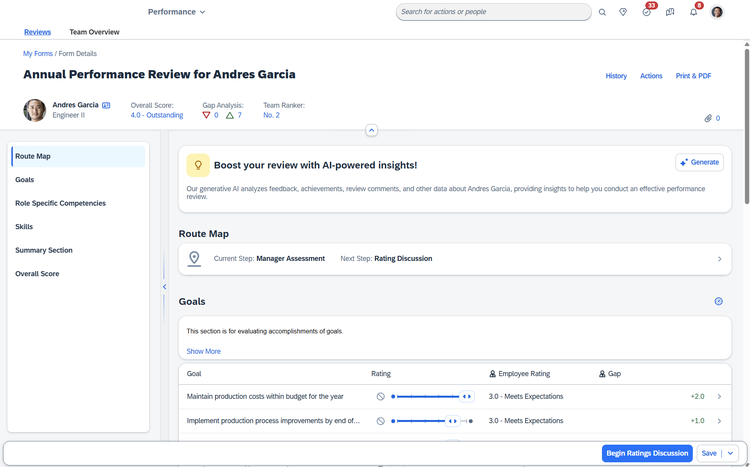The width and height of the screenshot is (750, 467).
Task: Open the History link
Action: [x=616, y=76]
